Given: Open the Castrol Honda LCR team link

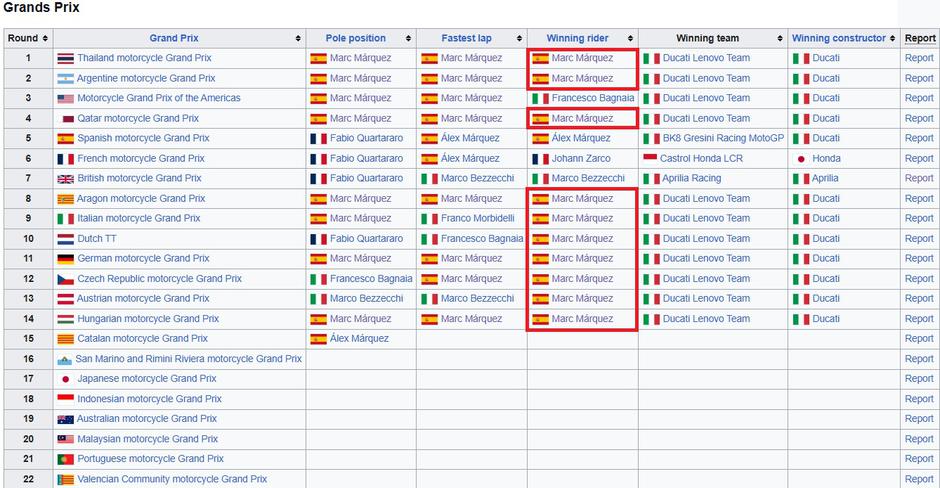Looking at the screenshot, I should pos(701,158).
